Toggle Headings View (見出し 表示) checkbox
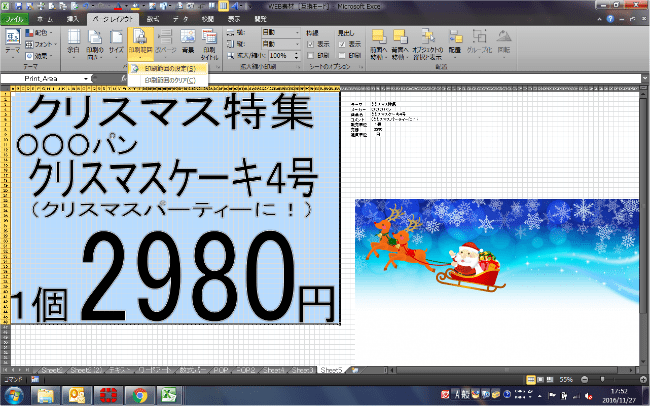 point(342,44)
